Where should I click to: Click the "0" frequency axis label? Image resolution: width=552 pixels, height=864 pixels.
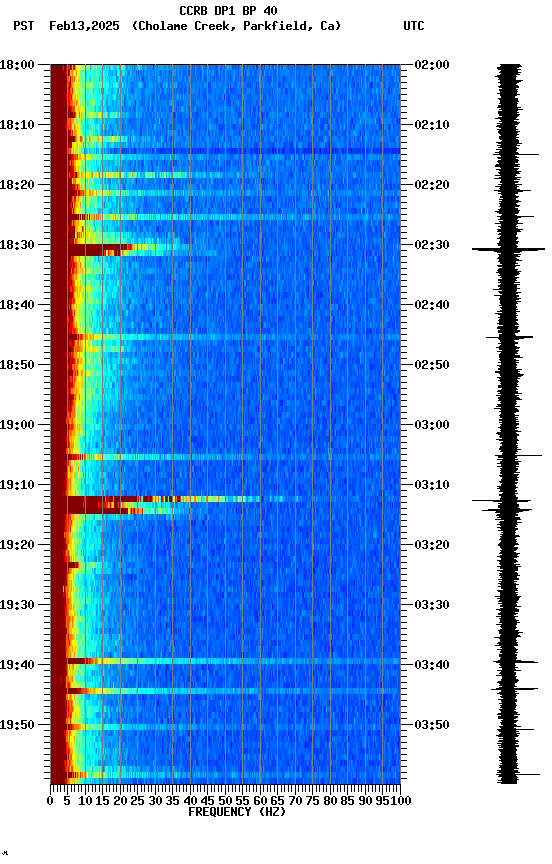point(50,801)
